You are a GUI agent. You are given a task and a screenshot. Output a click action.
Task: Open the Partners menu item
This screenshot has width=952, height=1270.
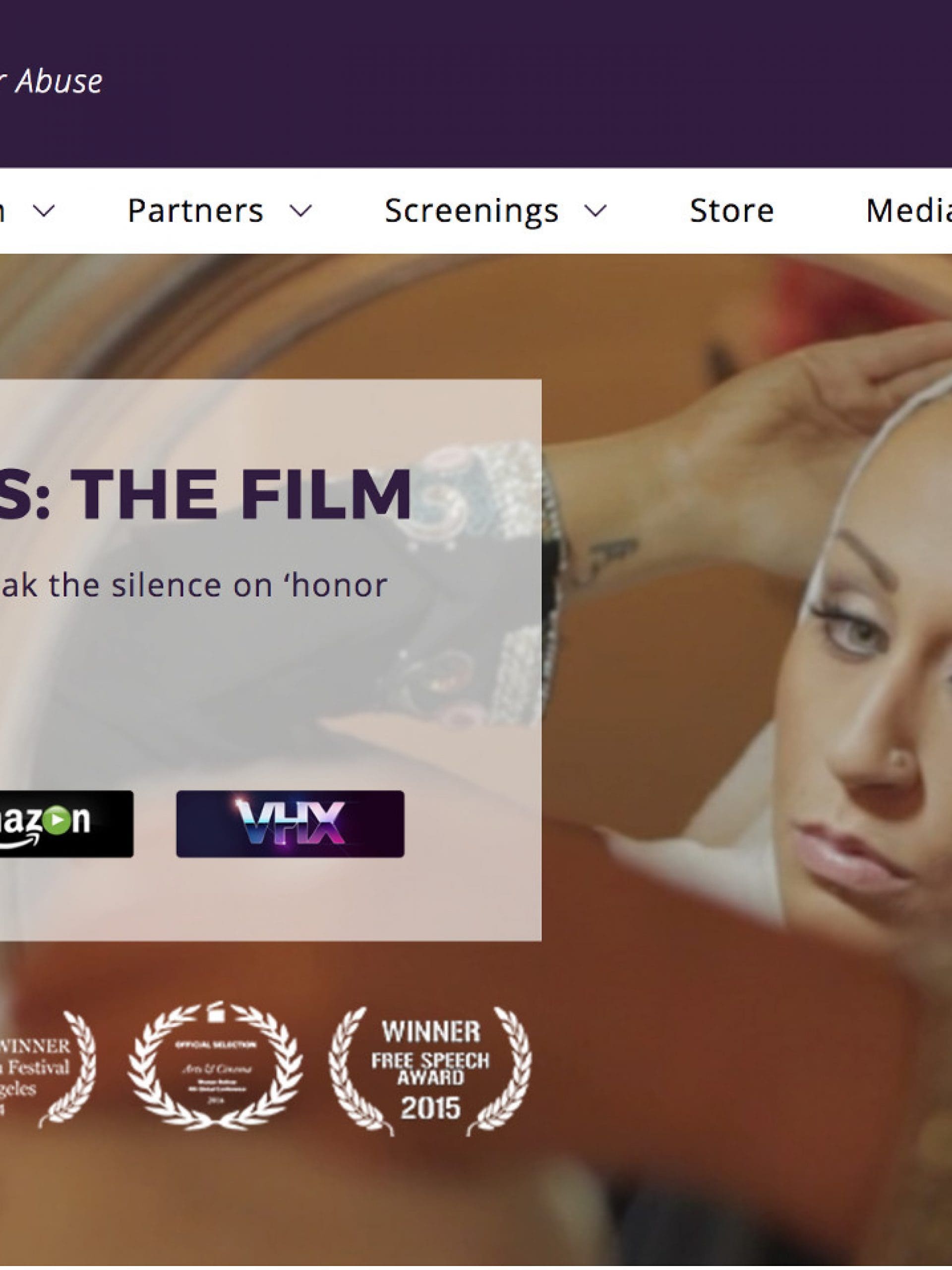click(x=195, y=210)
